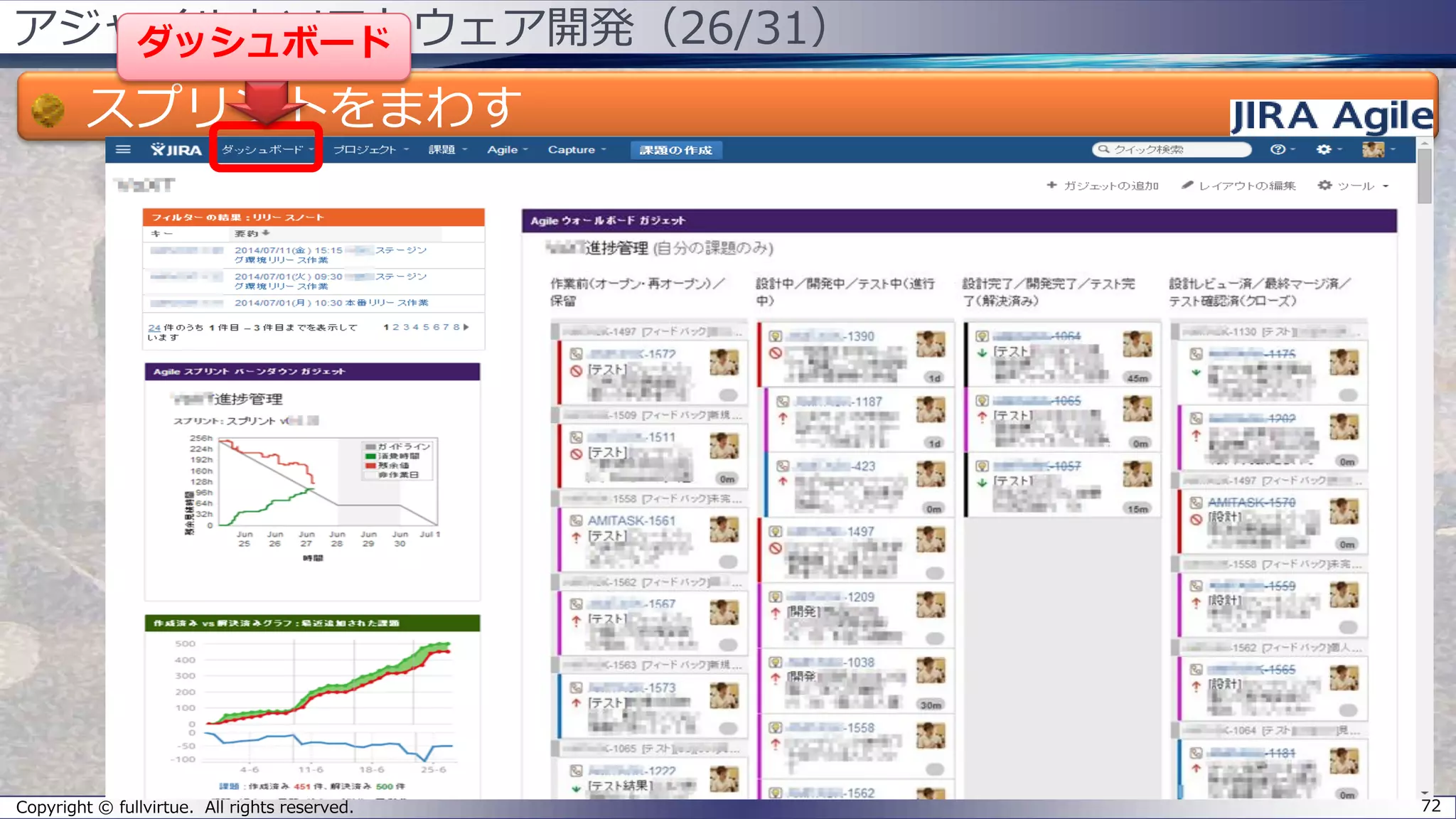
Task: Click assignee avatar on card 1064
Action: (x=1137, y=344)
